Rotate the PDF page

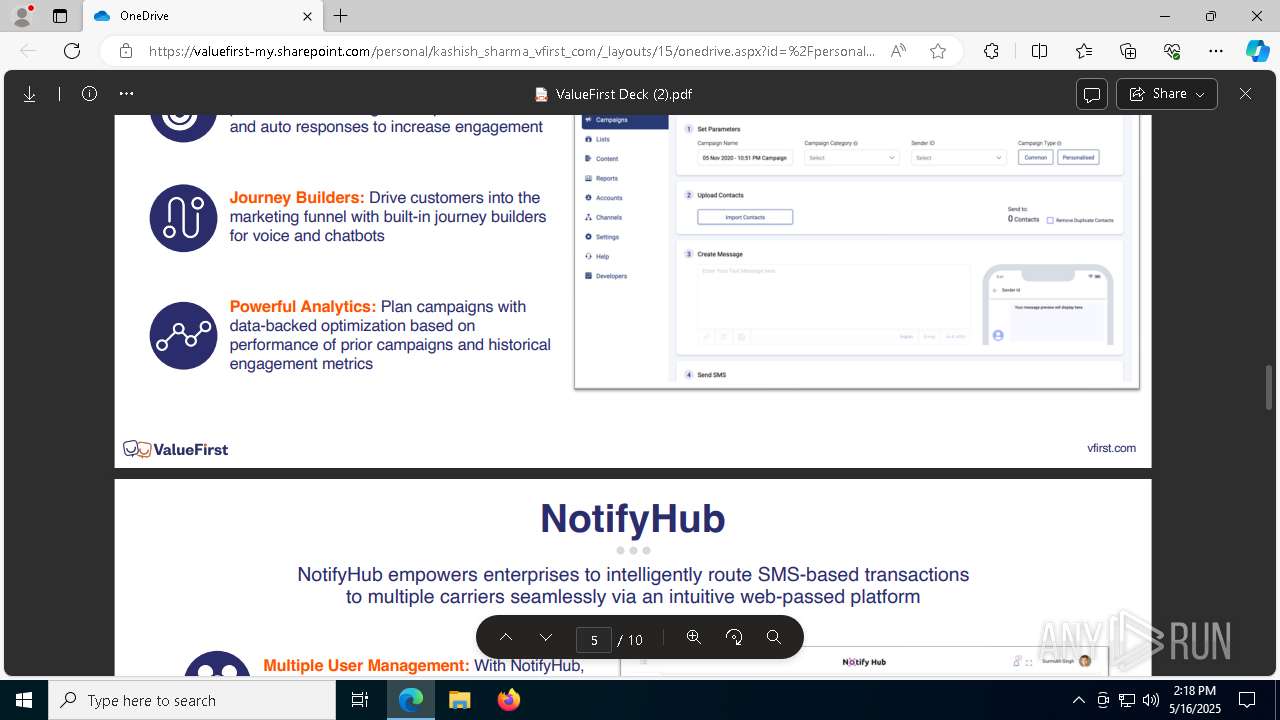click(734, 638)
